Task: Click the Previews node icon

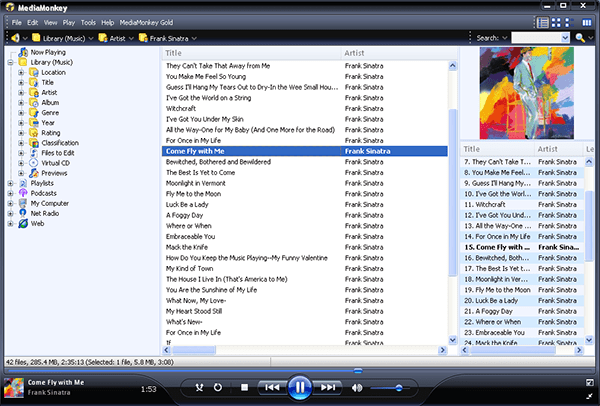Action: click(x=34, y=173)
